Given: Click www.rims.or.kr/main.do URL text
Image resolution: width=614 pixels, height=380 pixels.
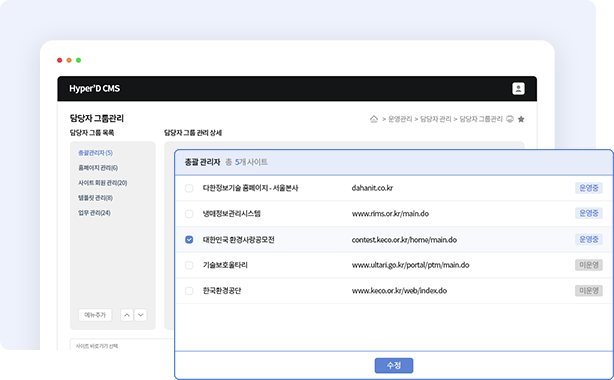Looking at the screenshot, I should coord(390,214).
